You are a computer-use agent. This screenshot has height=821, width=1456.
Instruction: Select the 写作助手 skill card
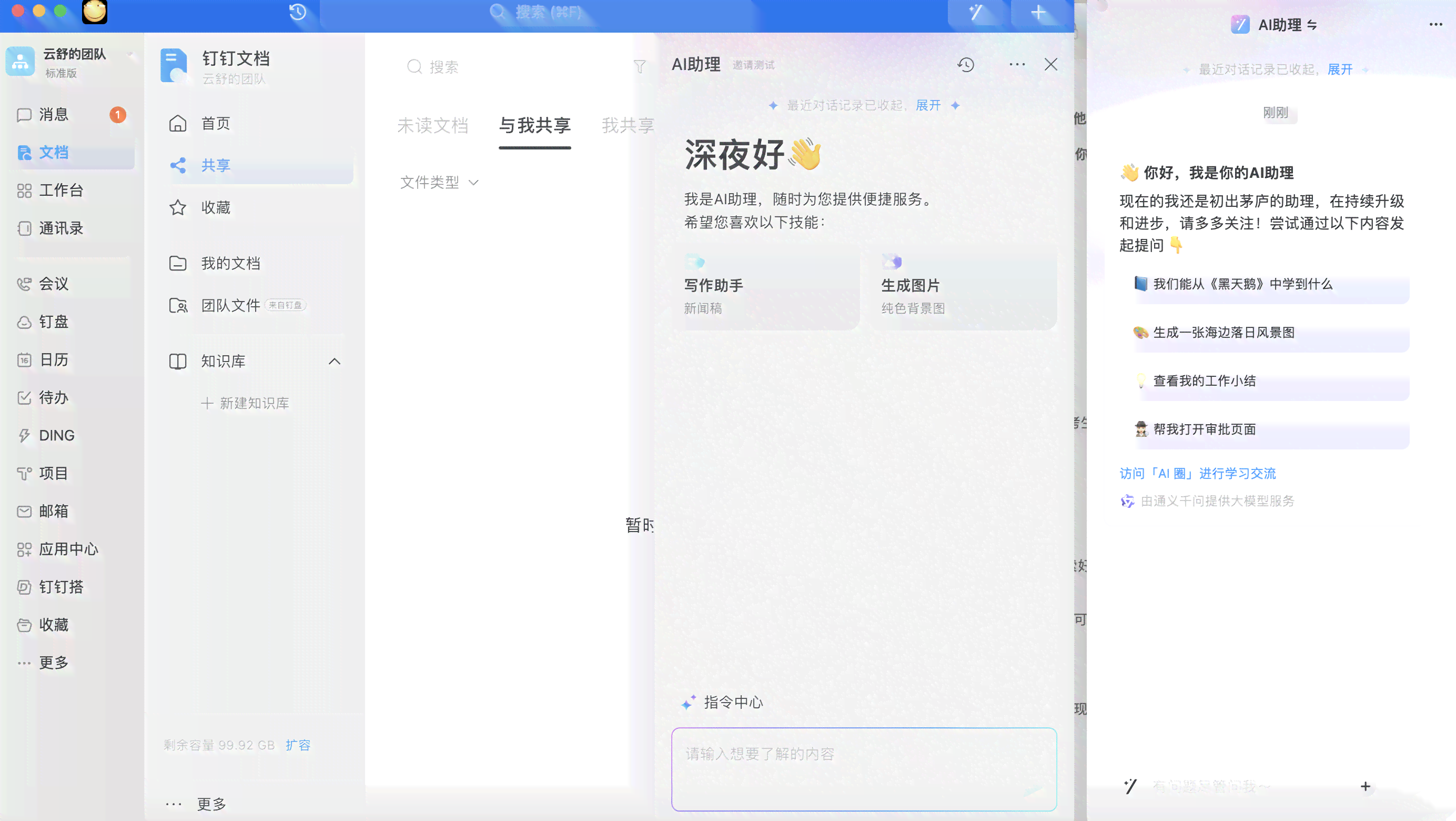(766, 287)
